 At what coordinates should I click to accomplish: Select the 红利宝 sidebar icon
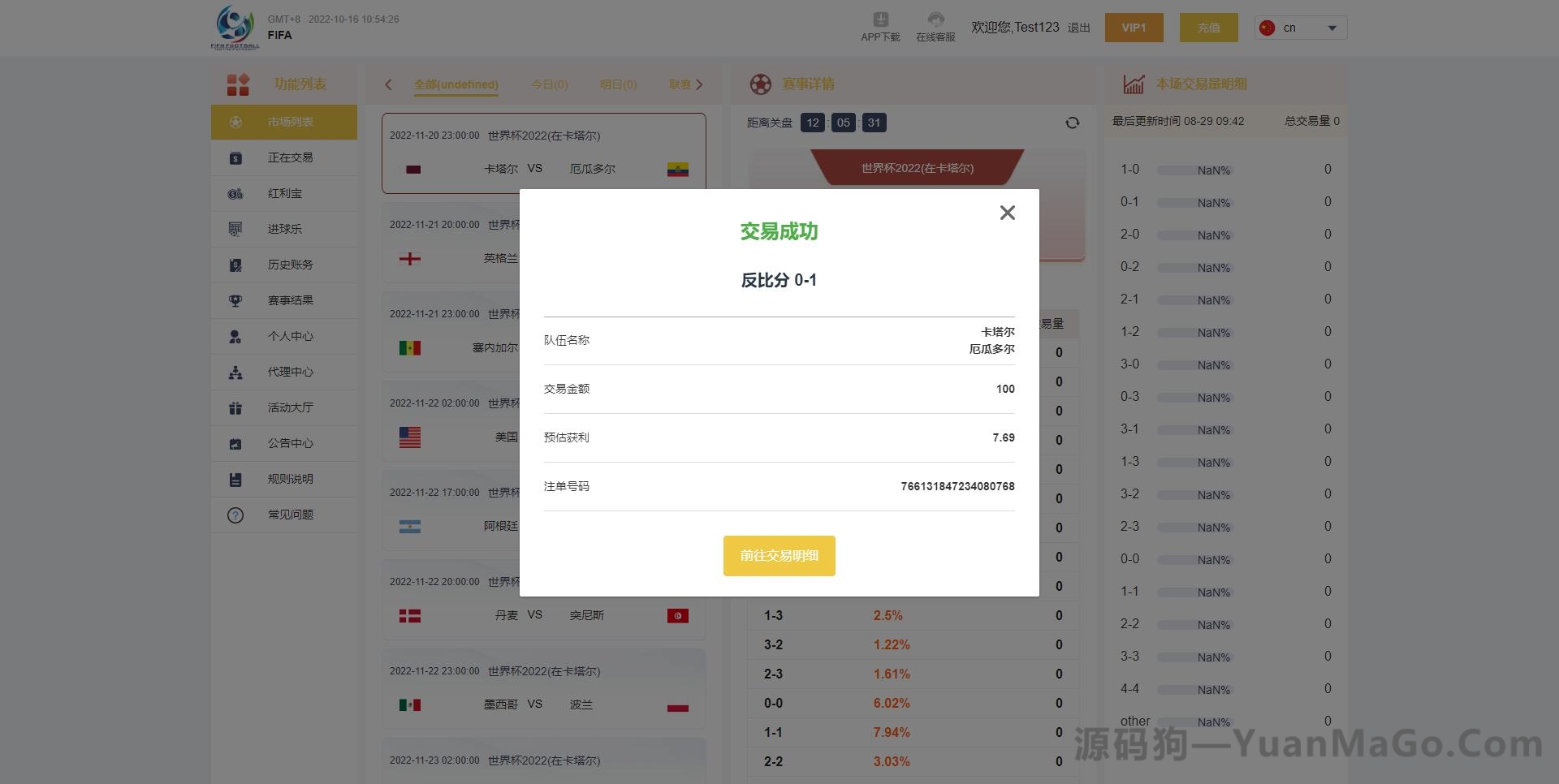tap(235, 193)
